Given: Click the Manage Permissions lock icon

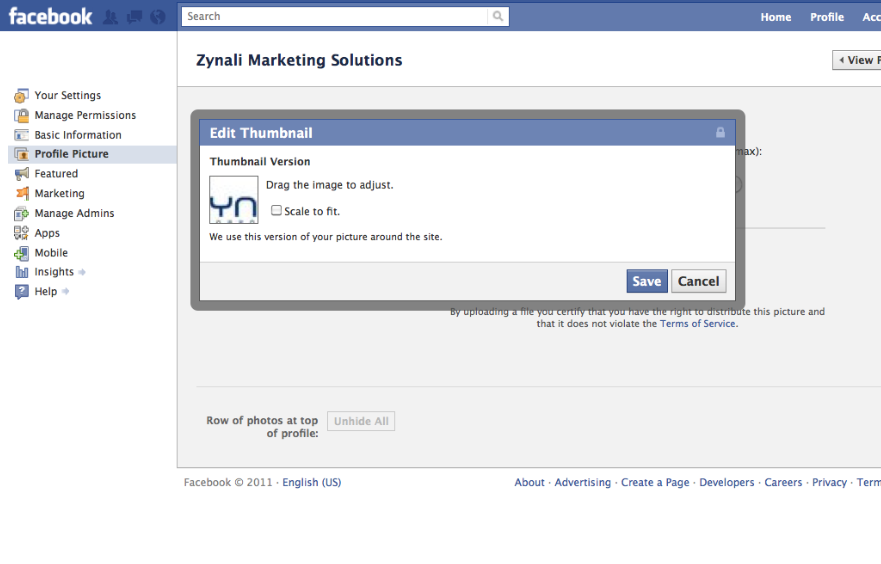Looking at the screenshot, I should [21, 115].
